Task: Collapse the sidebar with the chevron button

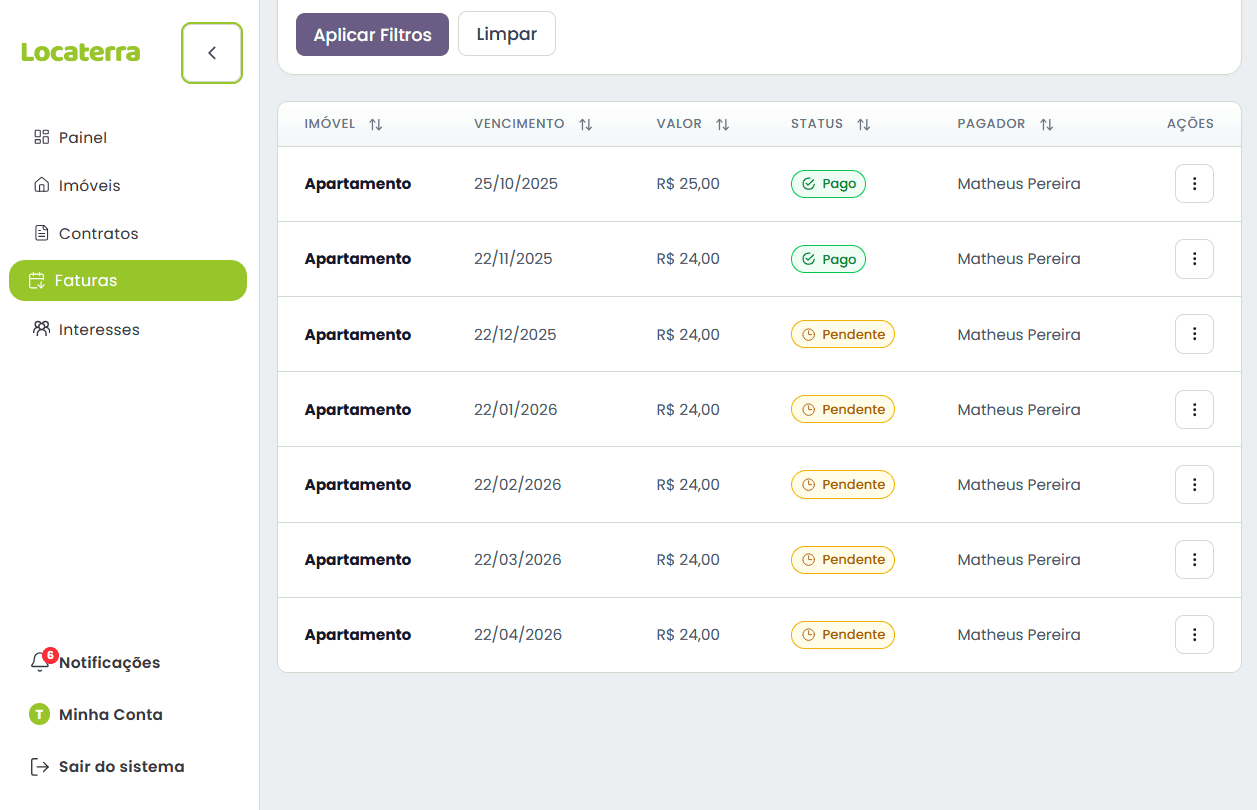Action: [212, 53]
